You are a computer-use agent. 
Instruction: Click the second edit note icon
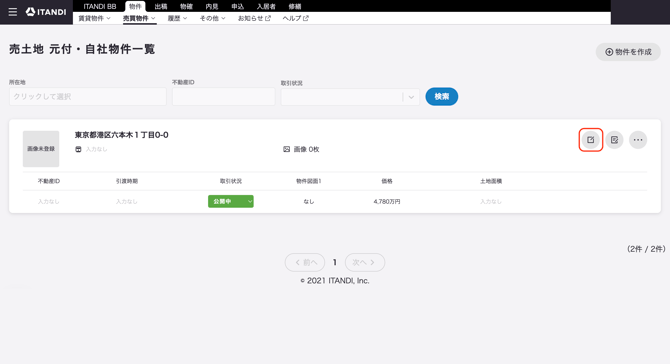click(614, 140)
